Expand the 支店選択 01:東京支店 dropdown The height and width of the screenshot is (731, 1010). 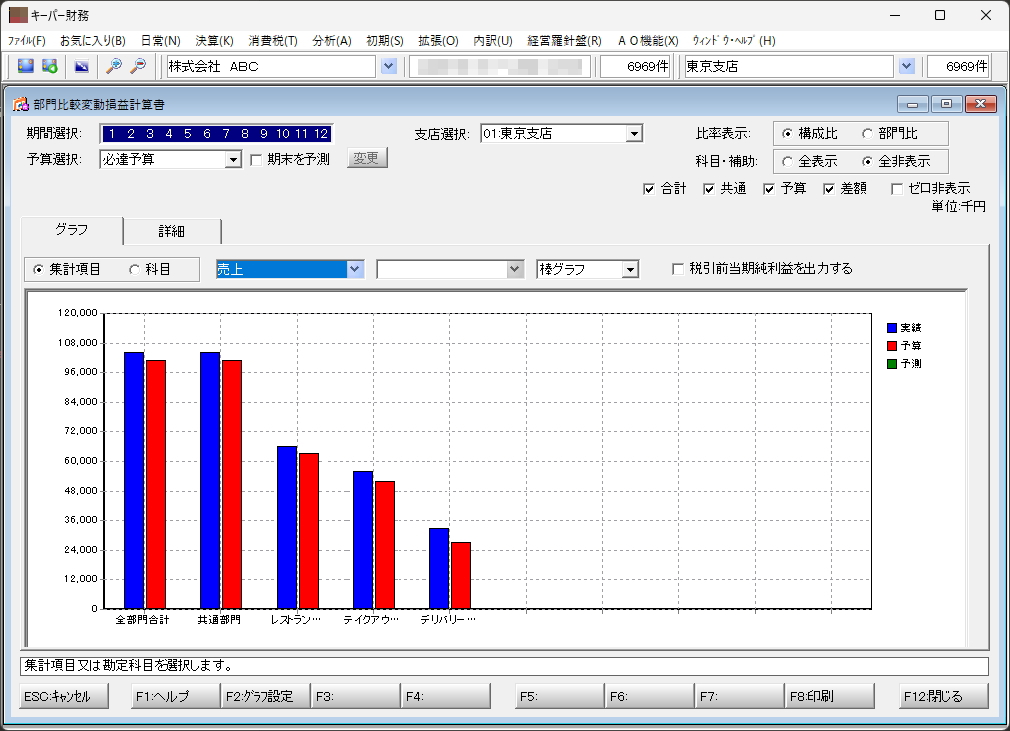(634, 134)
